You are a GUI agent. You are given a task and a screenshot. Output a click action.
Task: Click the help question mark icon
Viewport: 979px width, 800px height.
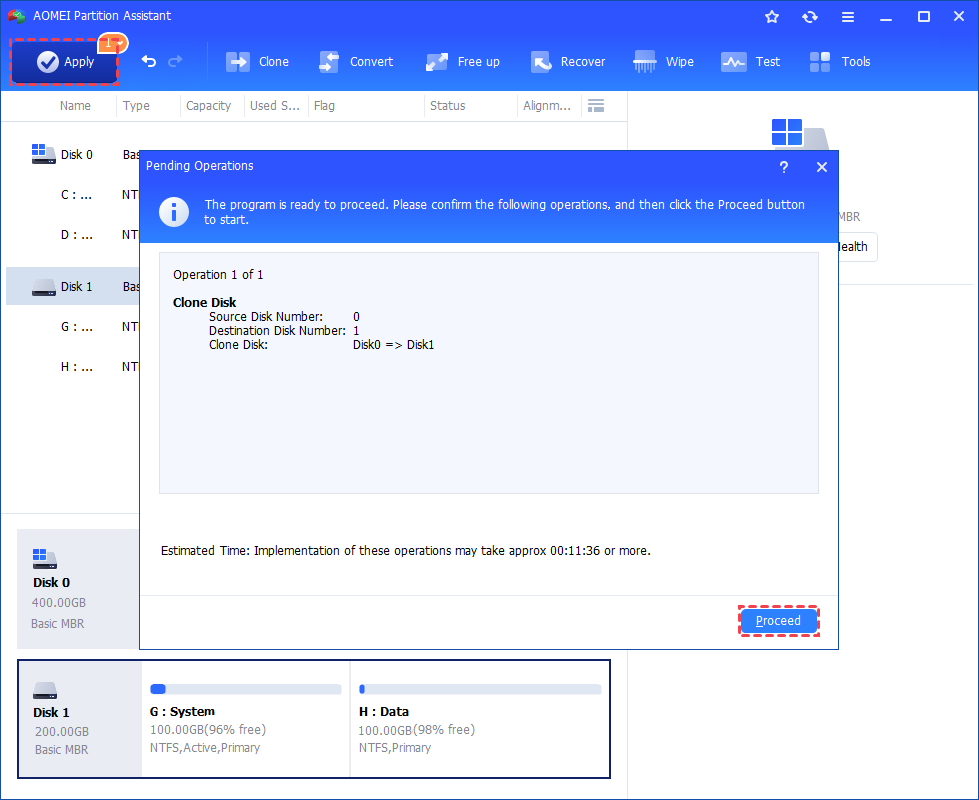pos(784,167)
